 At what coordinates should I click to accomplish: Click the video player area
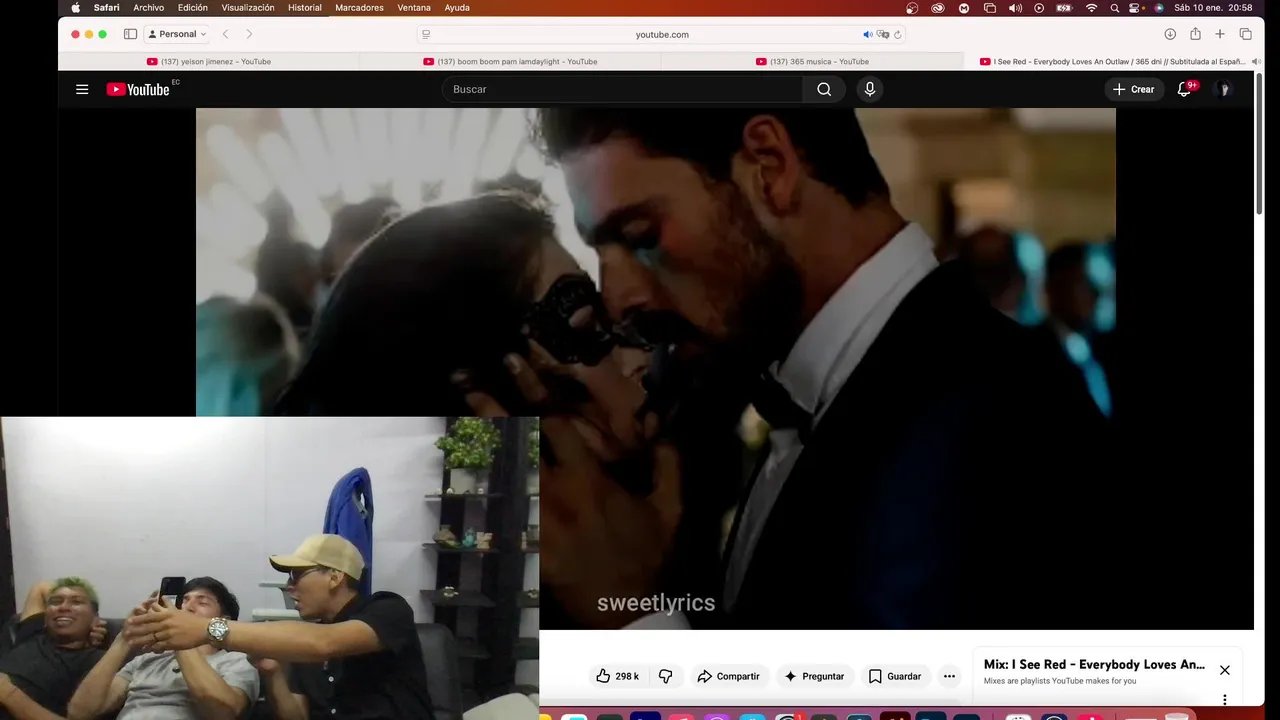[x=655, y=368]
